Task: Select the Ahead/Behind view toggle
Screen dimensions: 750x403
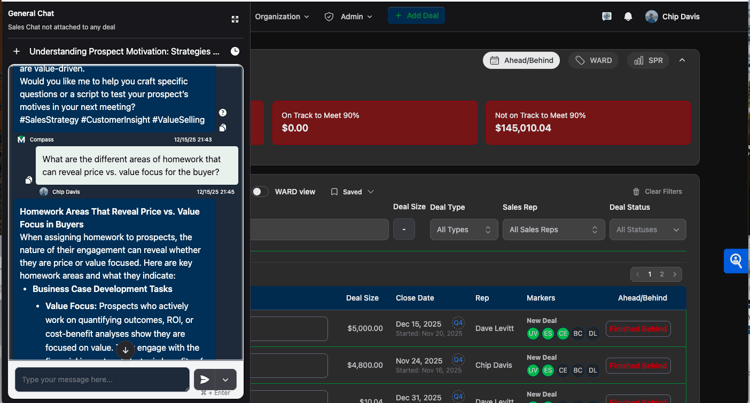Action: coord(521,61)
